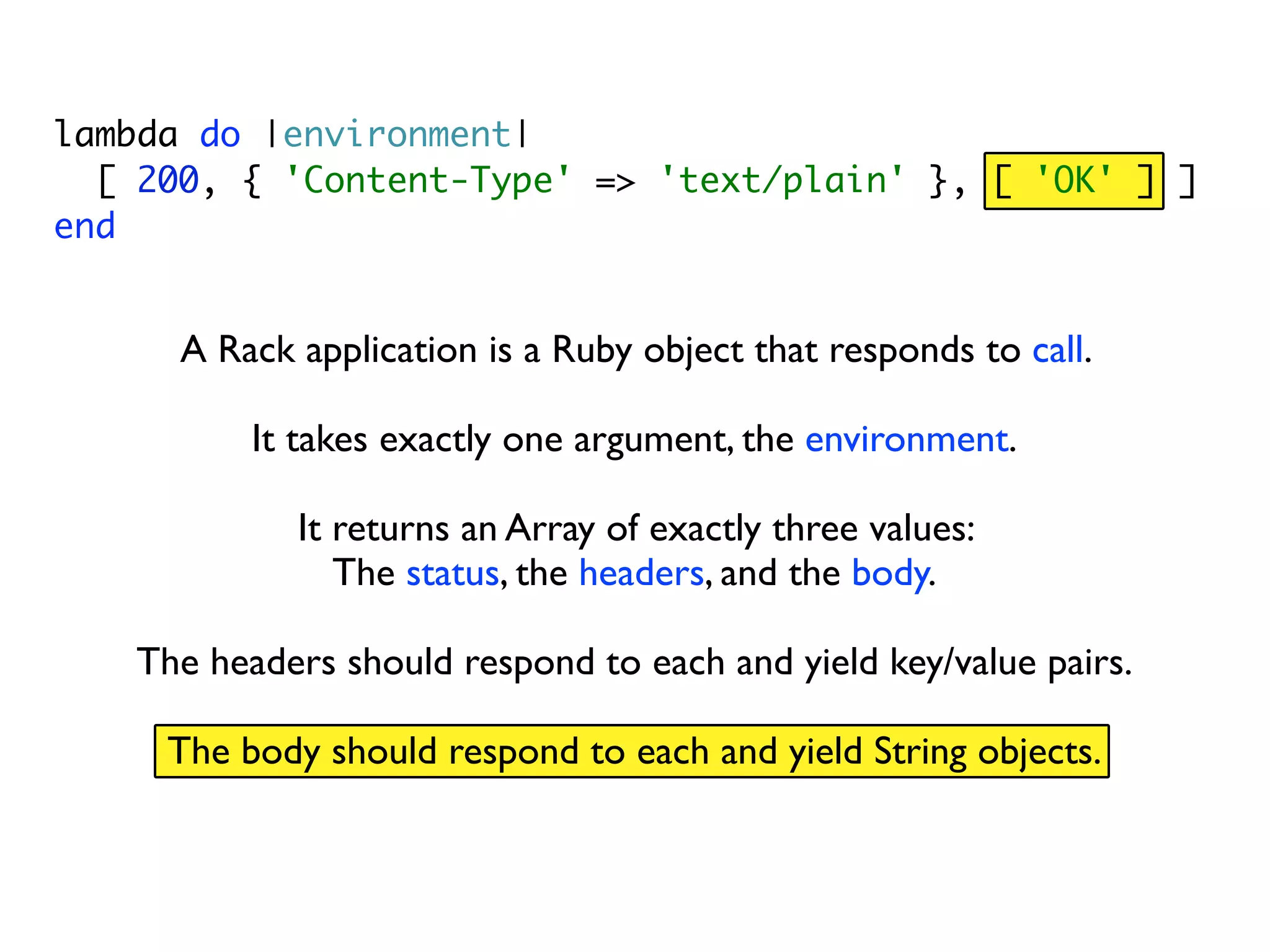Click the 'Content-Type' string in code

coord(427,180)
